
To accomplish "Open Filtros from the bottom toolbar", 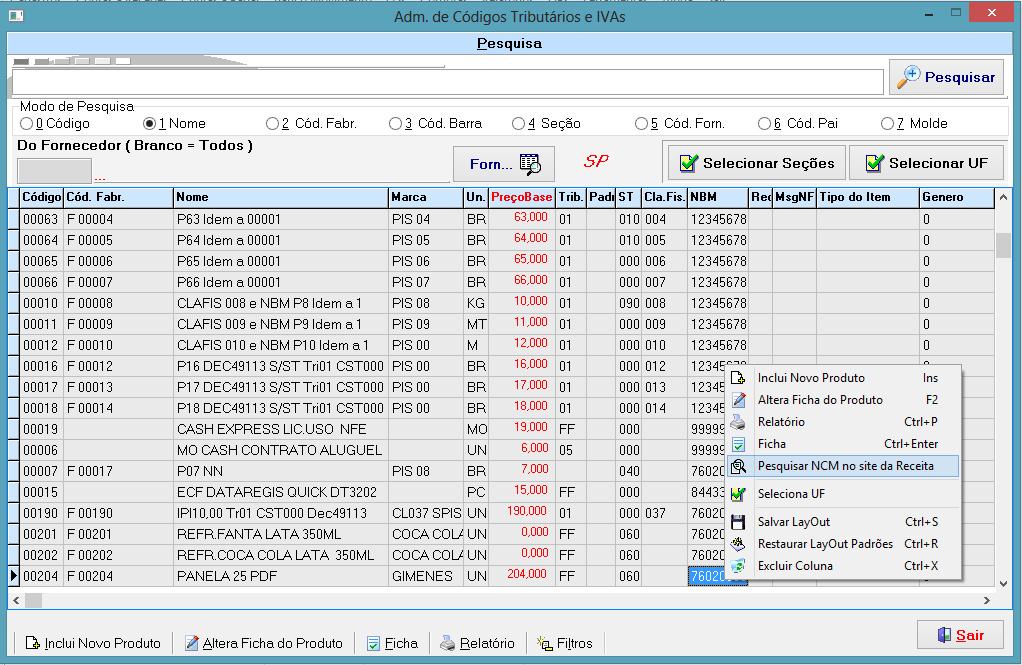I will [x=565, y=643].
